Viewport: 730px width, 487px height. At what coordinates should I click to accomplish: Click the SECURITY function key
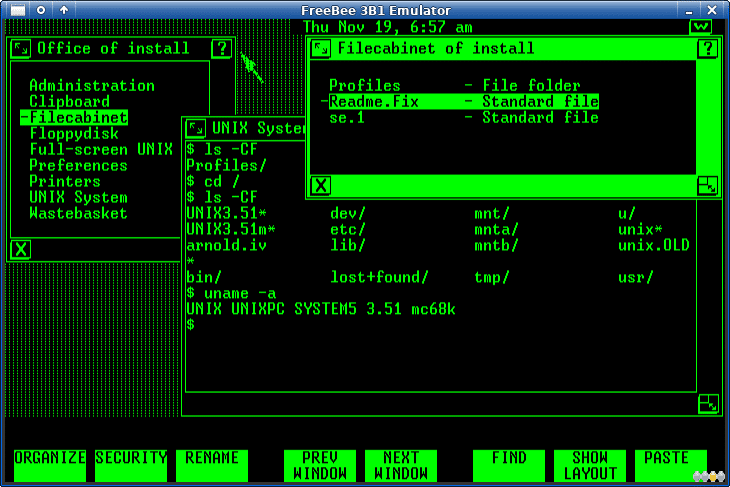click(131, 466)
